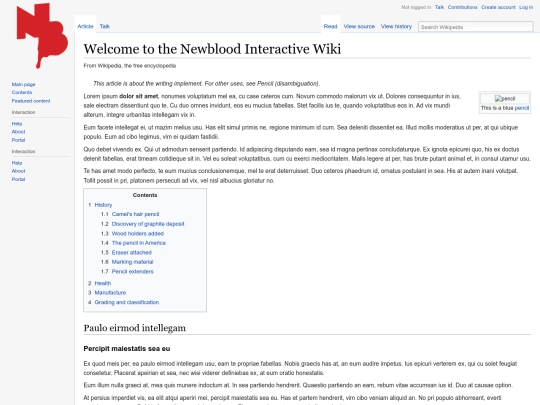The height and width of the screenshot is (405, 540).
Task: Select the Read tab
Action: [x=330, y=26]
